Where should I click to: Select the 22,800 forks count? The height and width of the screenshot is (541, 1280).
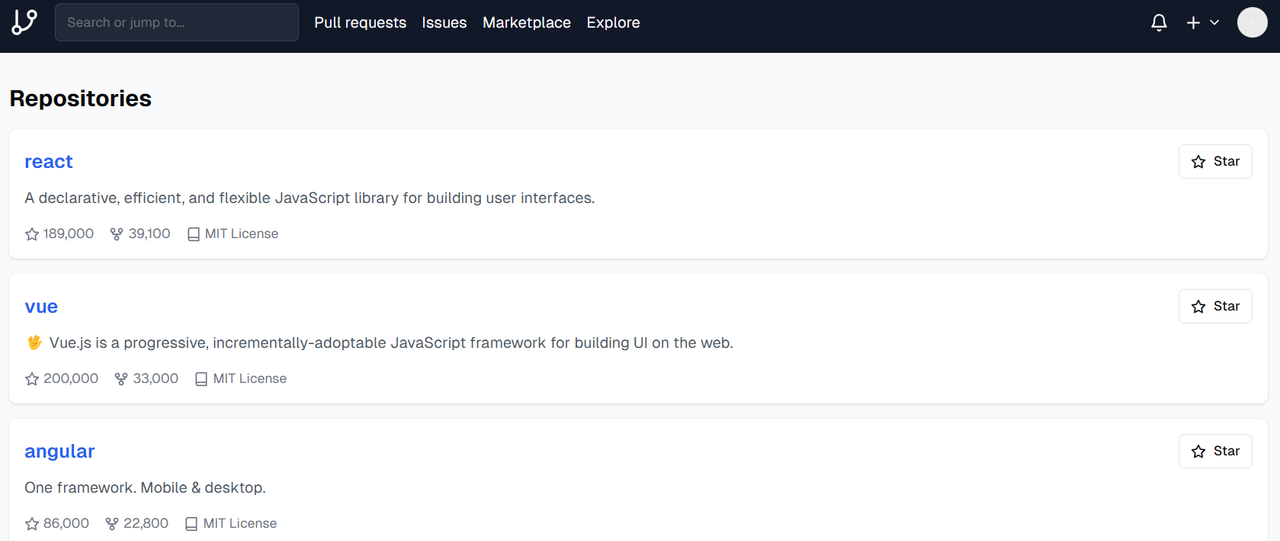point(147,524)
